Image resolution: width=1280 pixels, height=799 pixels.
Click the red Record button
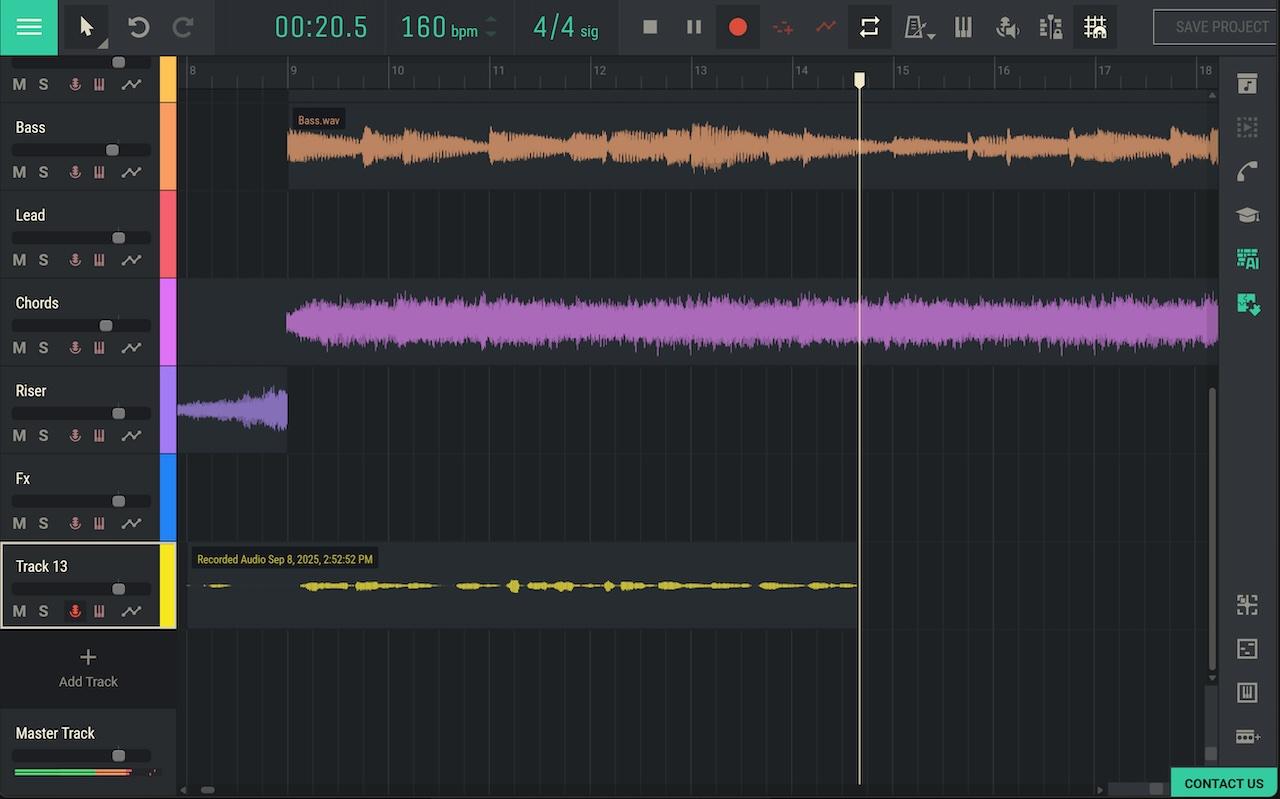click(x=738, y=27)
